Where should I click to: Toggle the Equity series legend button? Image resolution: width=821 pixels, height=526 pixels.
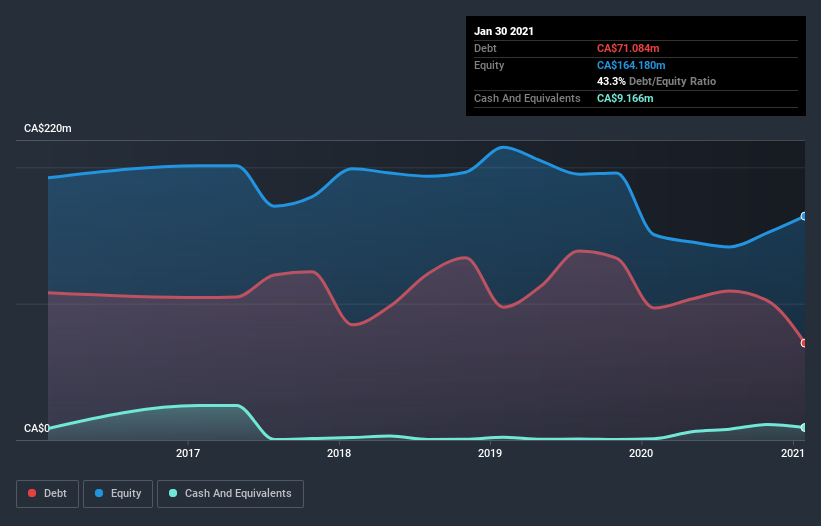(118, 494)
